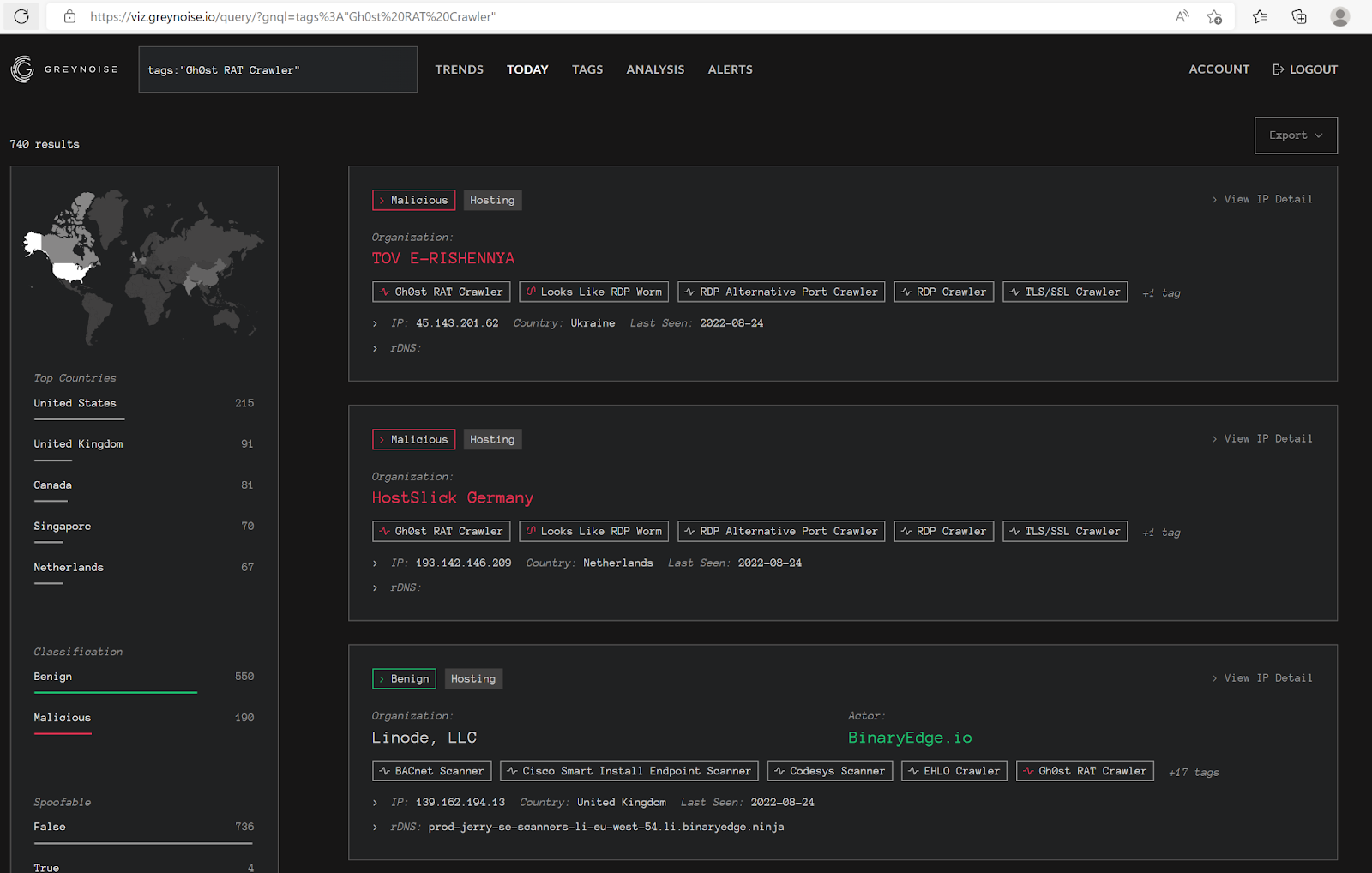This screenshot has height=873, width=1372.
Task: Show the +17 tags on Linode card
Action: 1194,773
